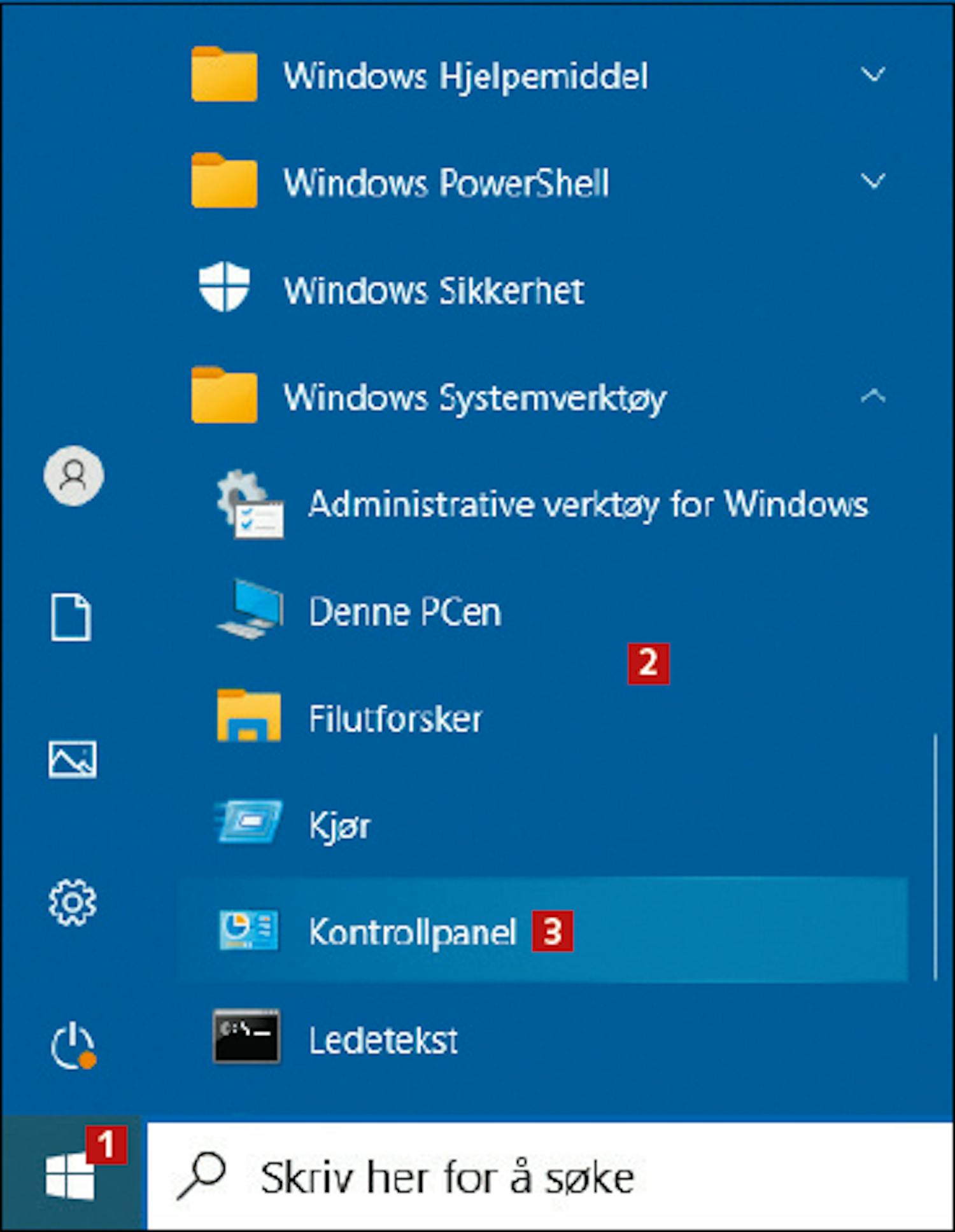Open Windows Sikkerhet shield app
The width and height of the screenshot is (955, 1232).
point(542,290)
